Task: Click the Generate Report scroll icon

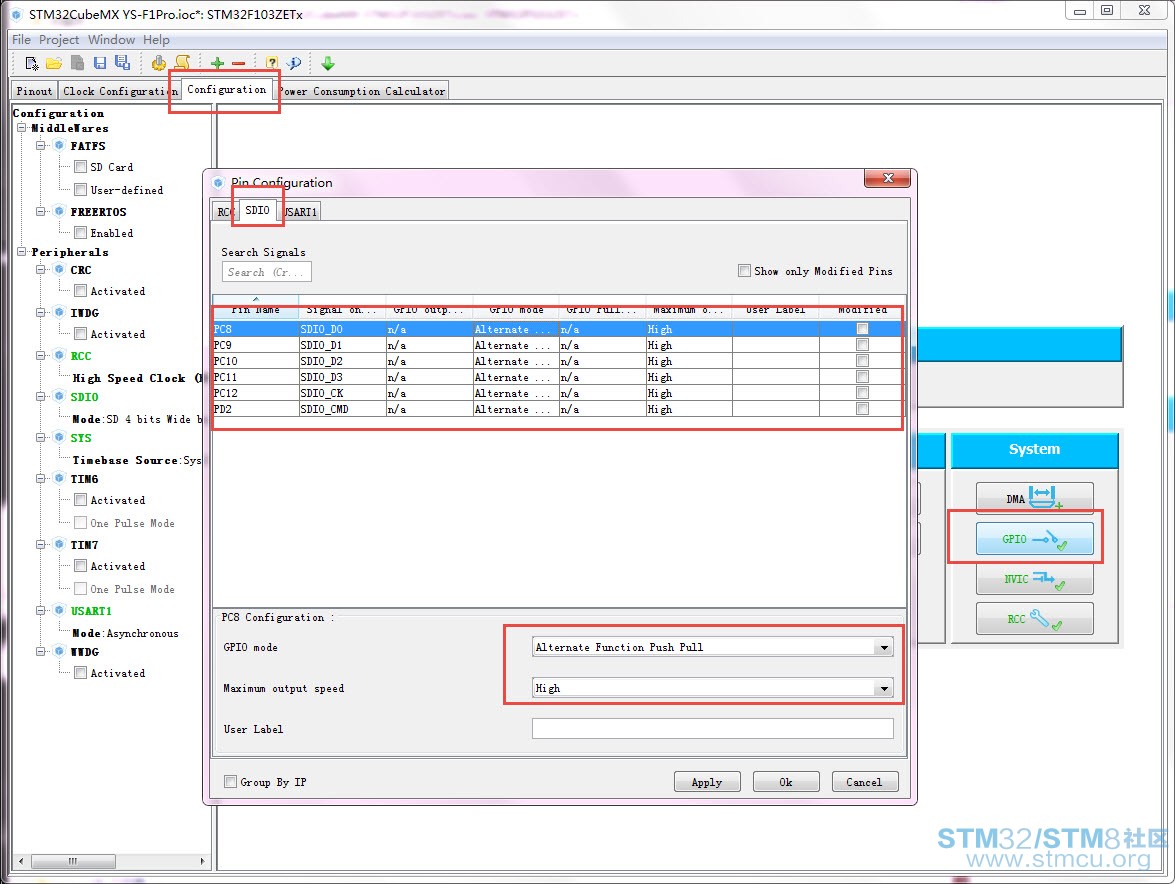Action: pos(182,63)
